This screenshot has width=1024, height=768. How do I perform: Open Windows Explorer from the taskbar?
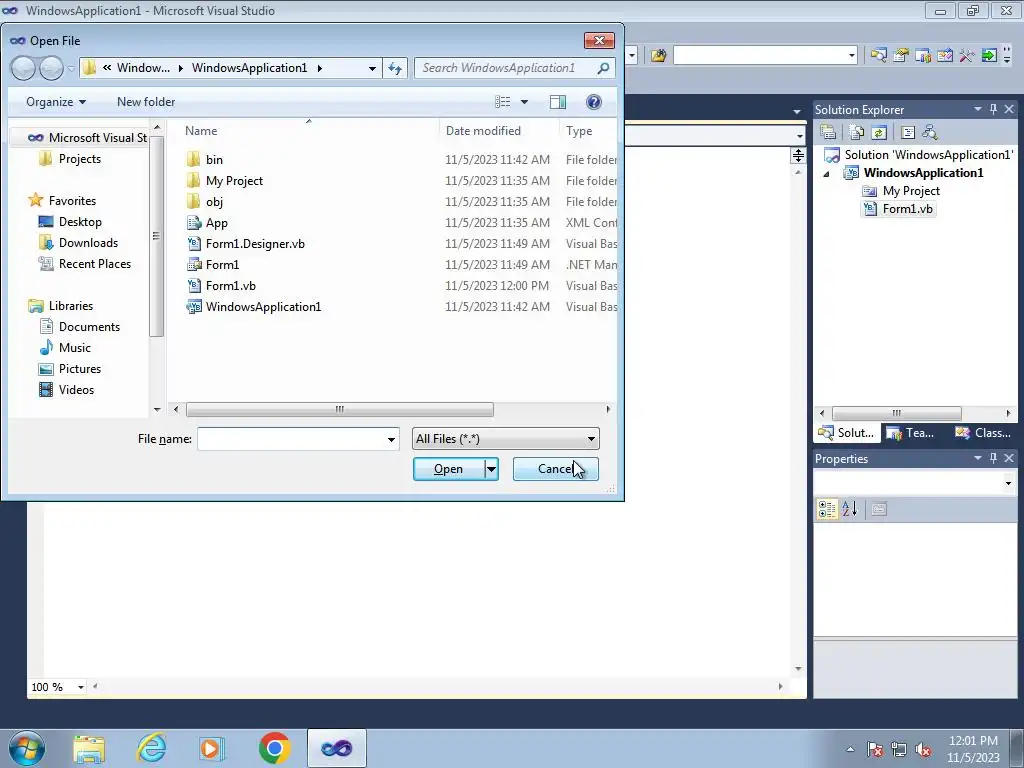[89, 748]
